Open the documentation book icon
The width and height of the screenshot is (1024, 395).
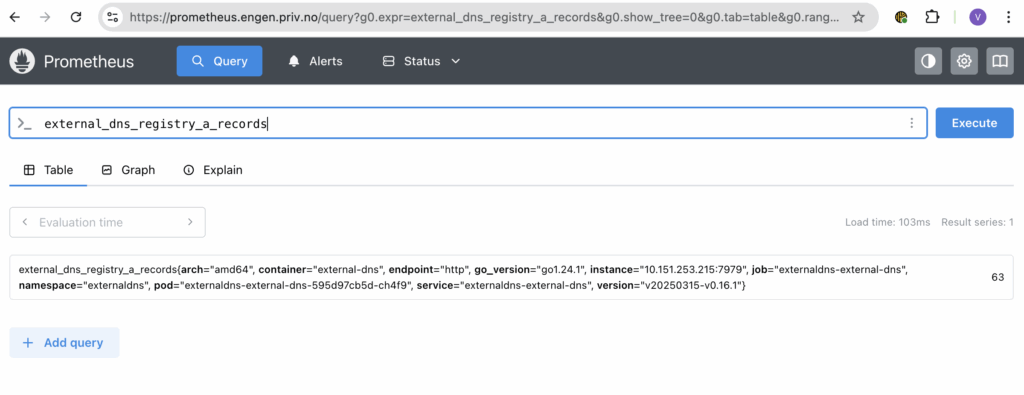click(1000, 61)
